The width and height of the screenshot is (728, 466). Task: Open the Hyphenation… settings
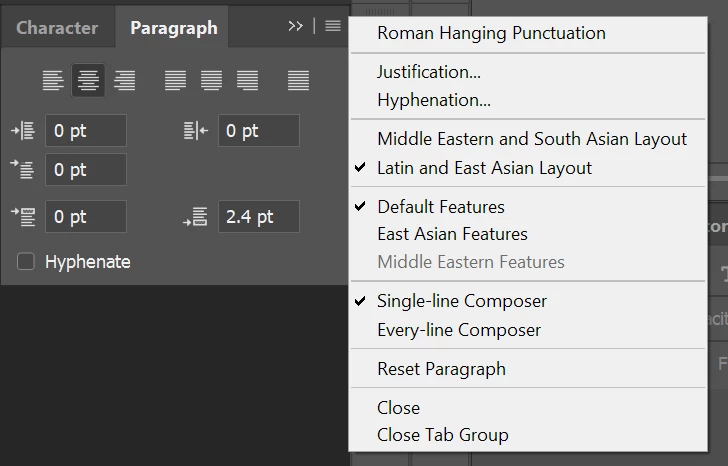click(x=433, y=100)
